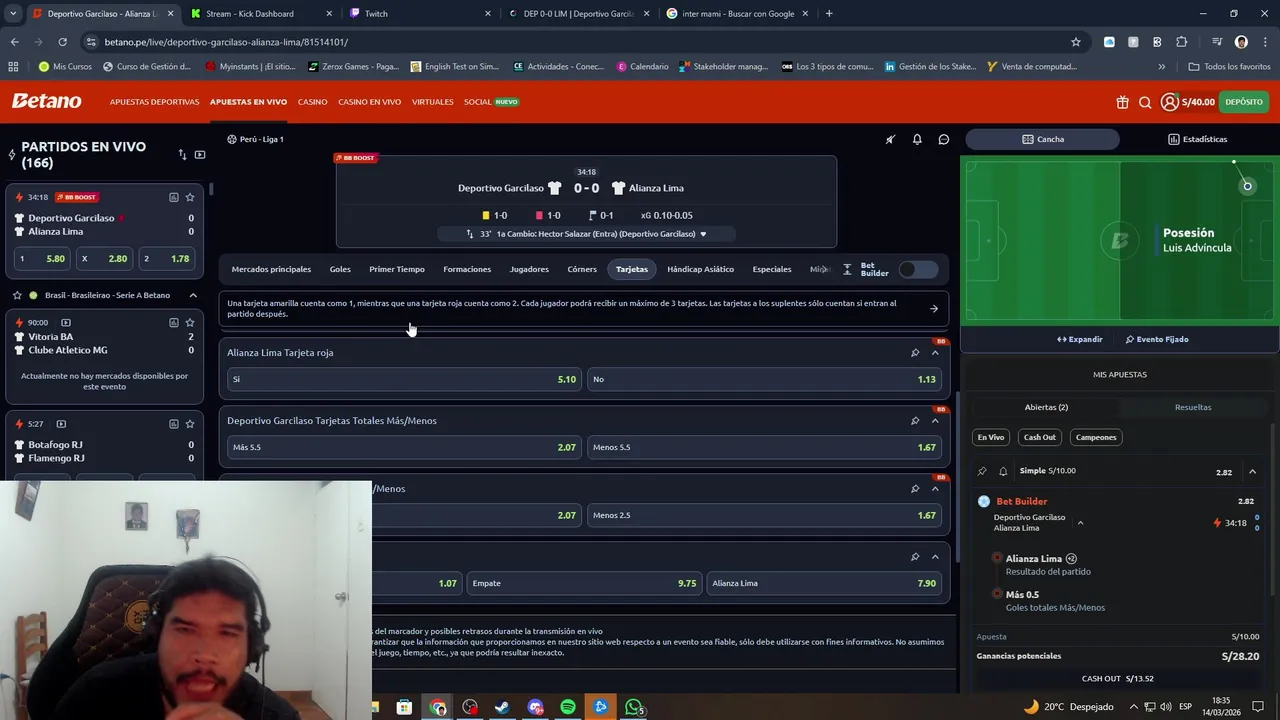
Task: Filter open bets by Campeones chip
Action: click(x=1096, y=437)
